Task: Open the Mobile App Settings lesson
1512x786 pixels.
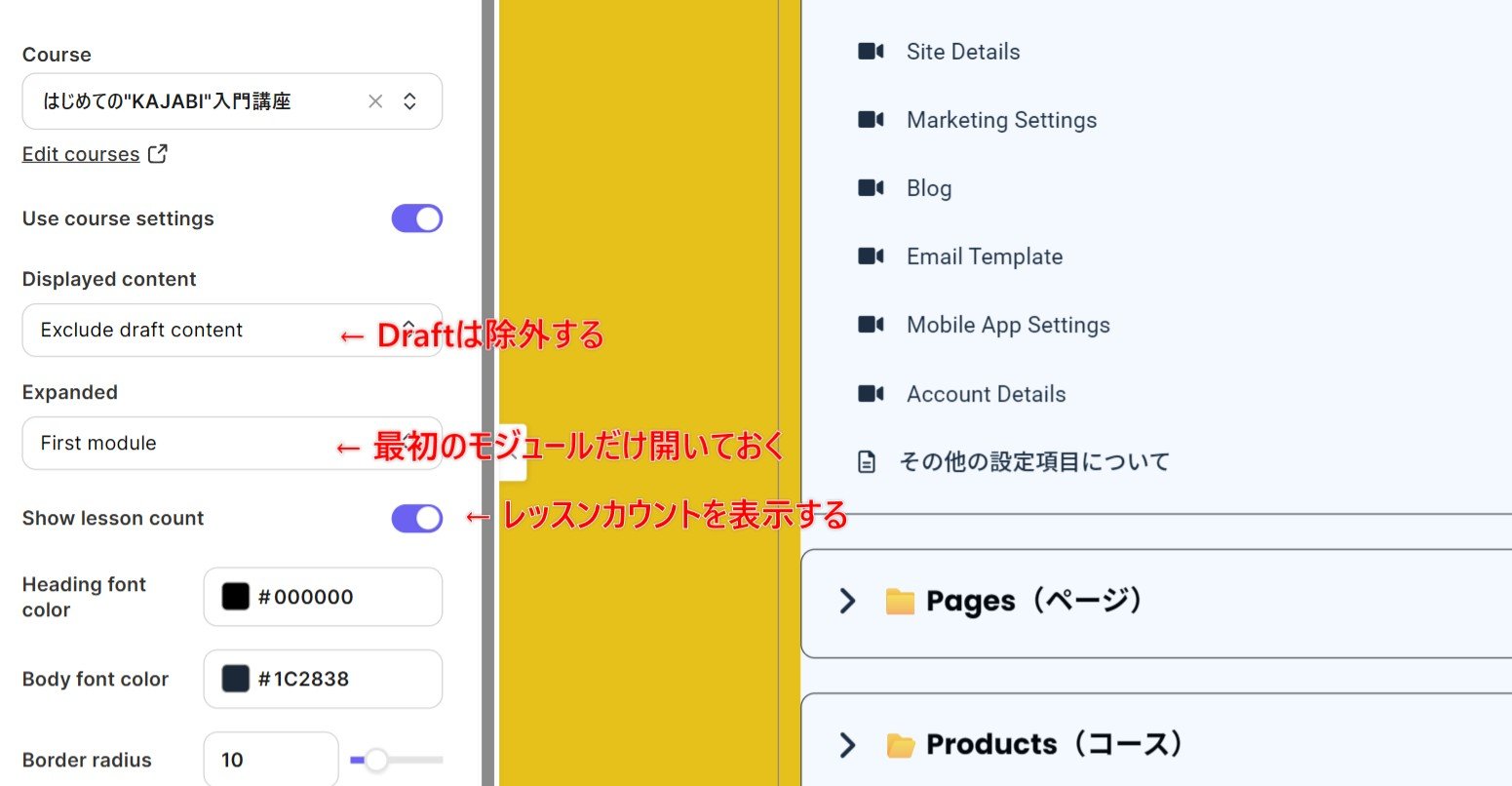Action: pos(1008,325)
